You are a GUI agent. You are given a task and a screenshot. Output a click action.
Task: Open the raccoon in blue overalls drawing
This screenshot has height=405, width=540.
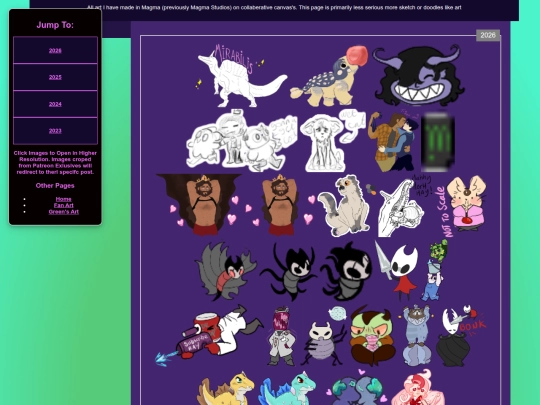[x=416, y=336]
